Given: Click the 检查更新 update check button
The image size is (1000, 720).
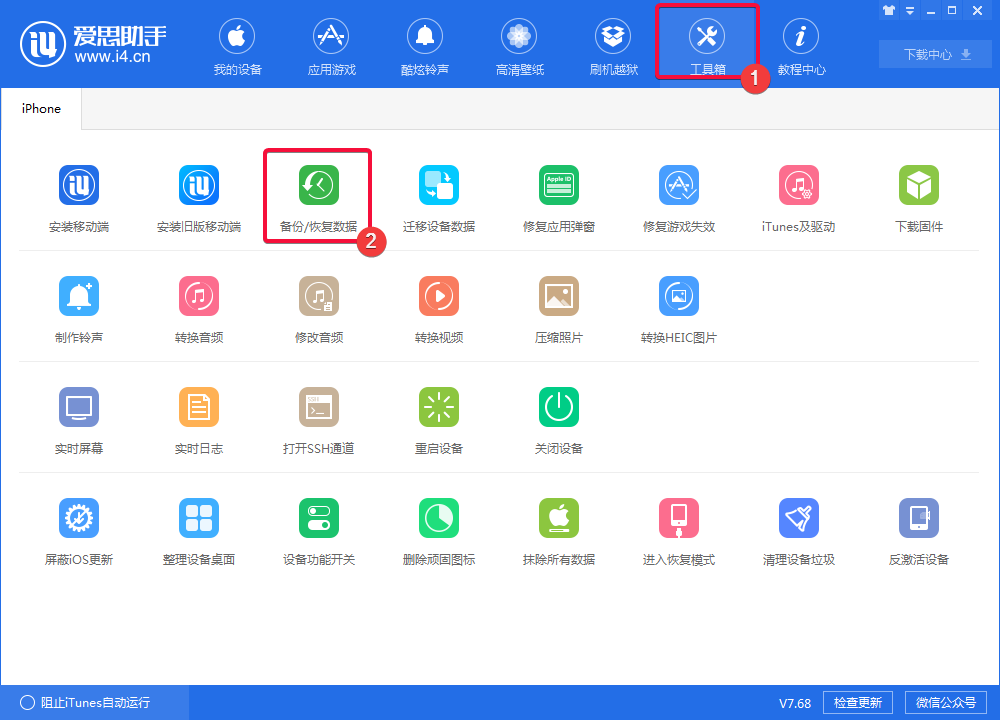Looking at the screenshot, I should pos(857,702).
